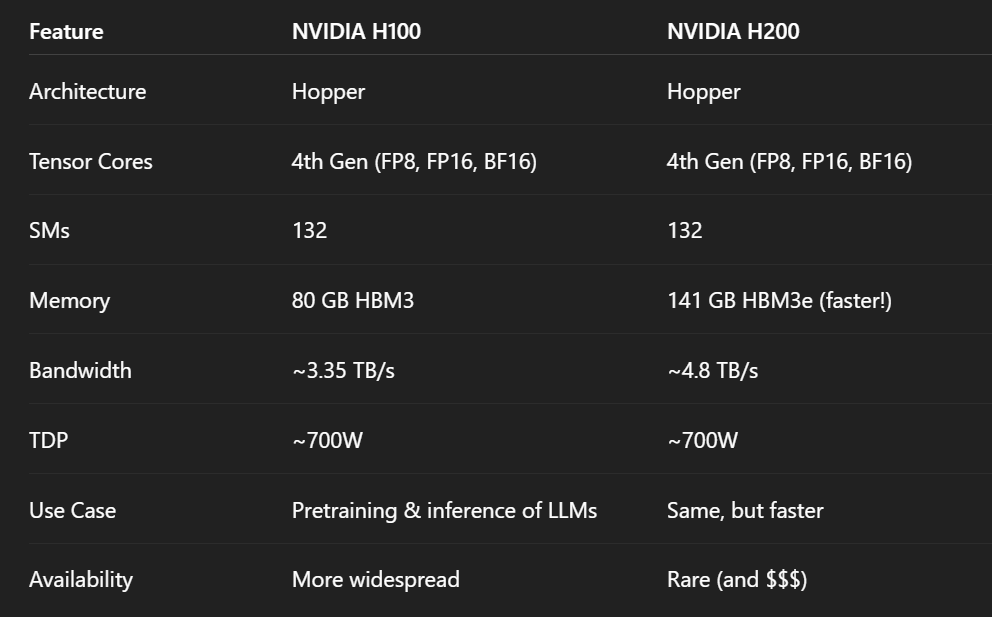This screenshot has height=617, width=992.
Task: Click the 'Same, but faster' cell
Action: tap(745, 511)
